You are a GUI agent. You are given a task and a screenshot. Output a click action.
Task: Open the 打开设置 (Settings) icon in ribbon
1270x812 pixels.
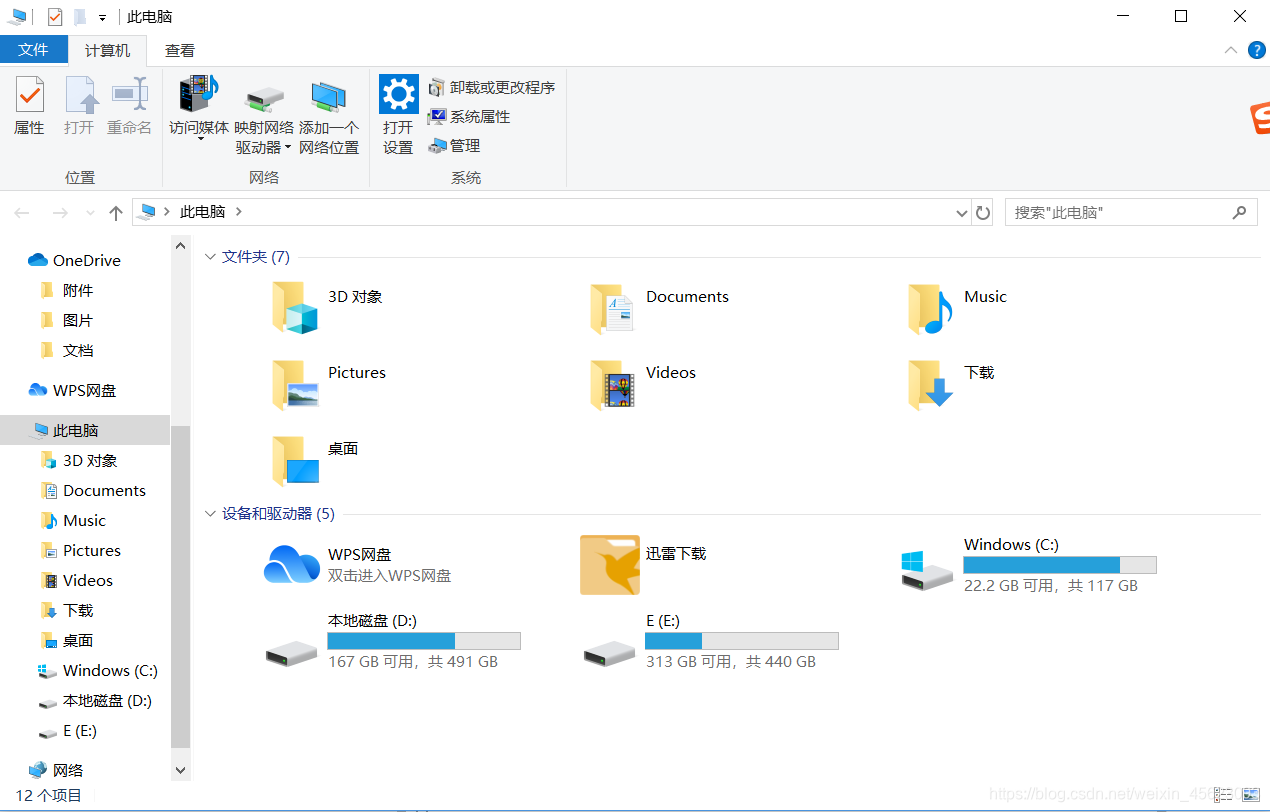398,110
